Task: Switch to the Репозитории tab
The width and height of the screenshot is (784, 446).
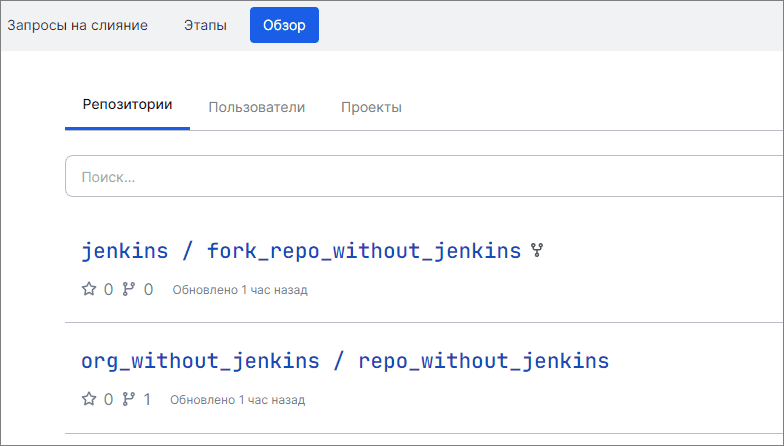Action: (128, 104)
